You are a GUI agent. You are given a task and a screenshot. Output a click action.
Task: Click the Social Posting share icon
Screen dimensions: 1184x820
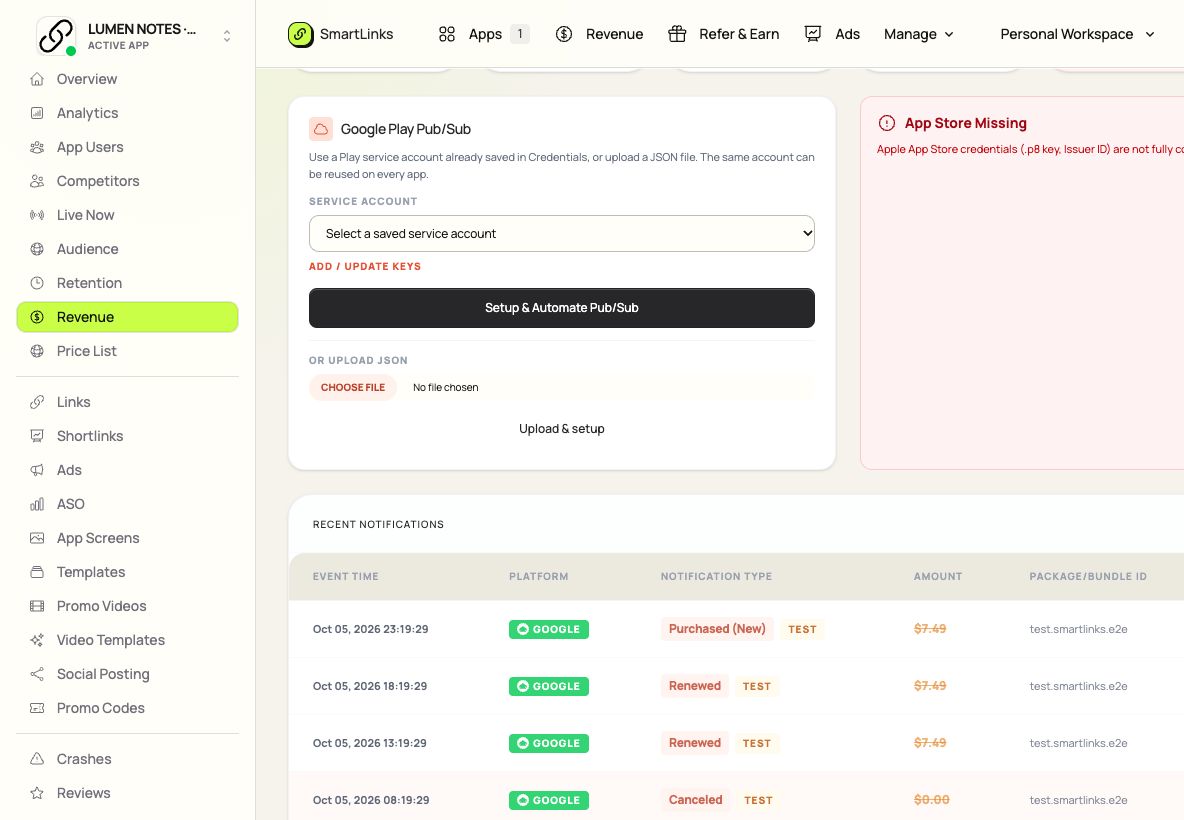37,674
